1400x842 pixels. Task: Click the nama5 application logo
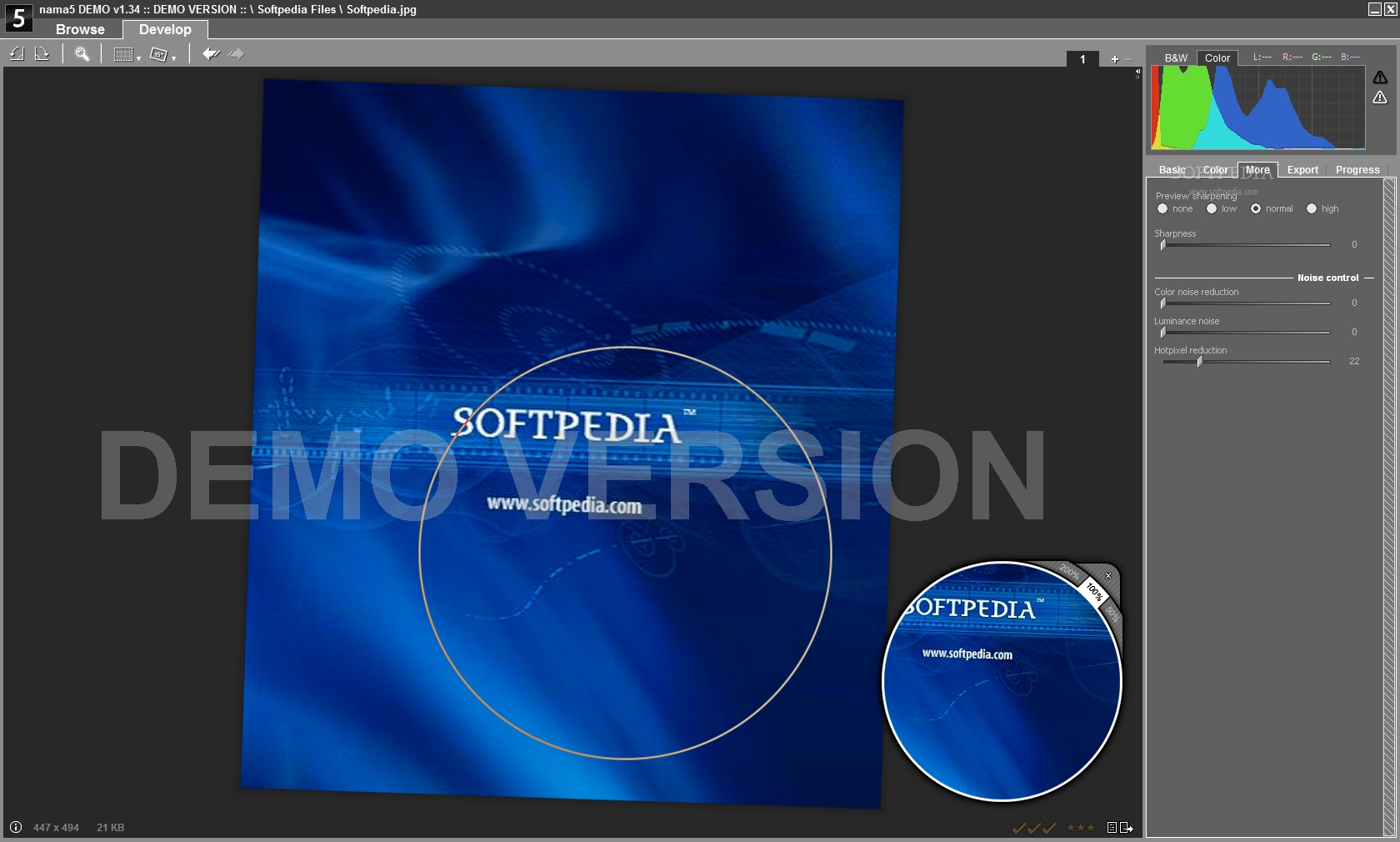pos(18,18)
